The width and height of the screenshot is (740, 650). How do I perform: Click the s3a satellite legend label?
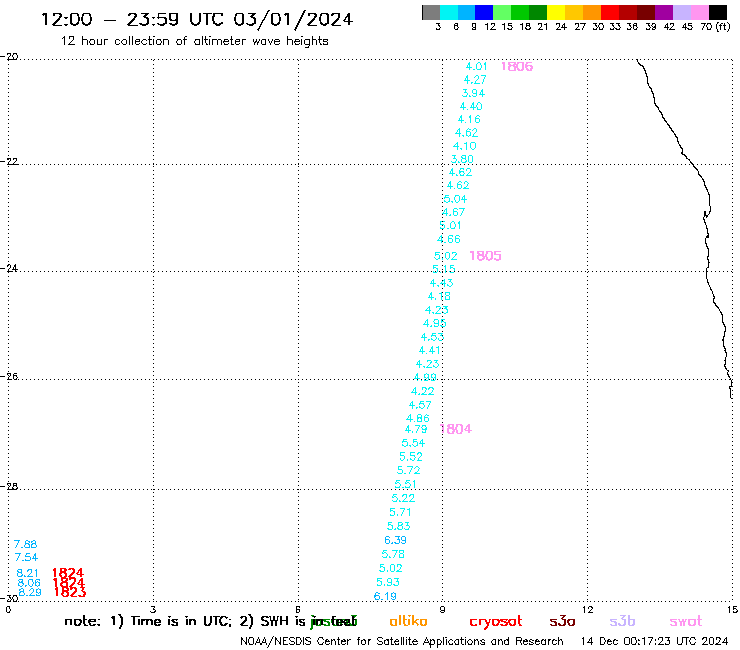tap(562, 621)
